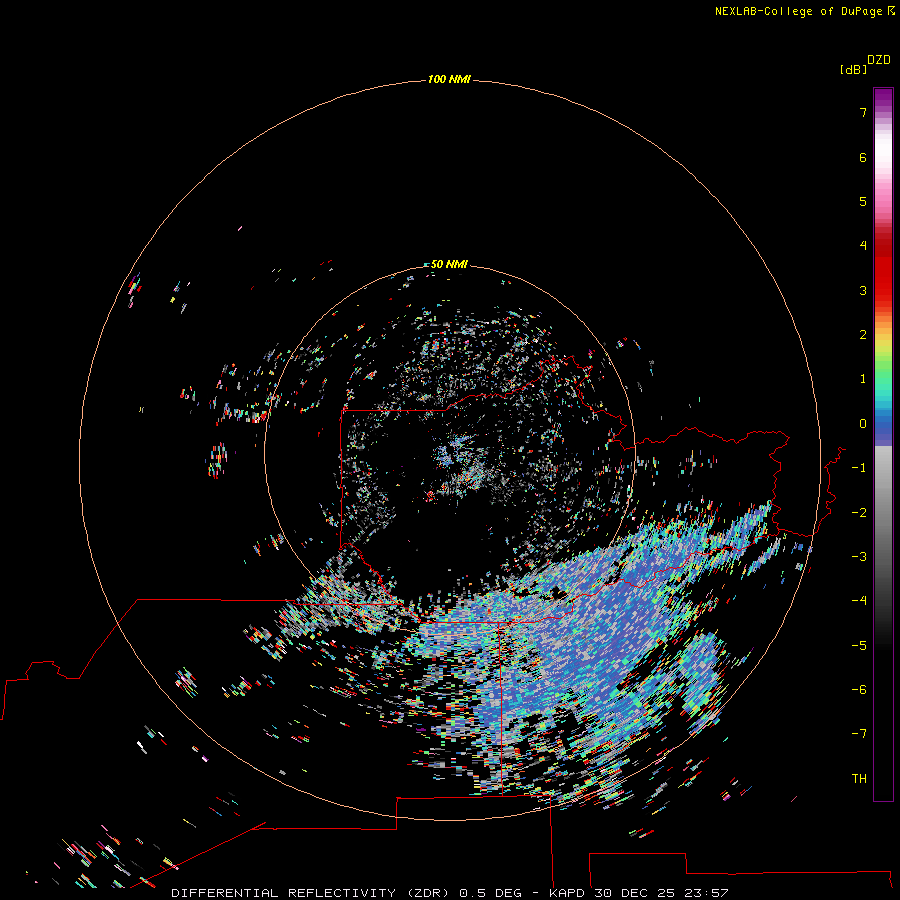
Task: Click the 4 value on the color scale
Action: [x=863, y=246]
